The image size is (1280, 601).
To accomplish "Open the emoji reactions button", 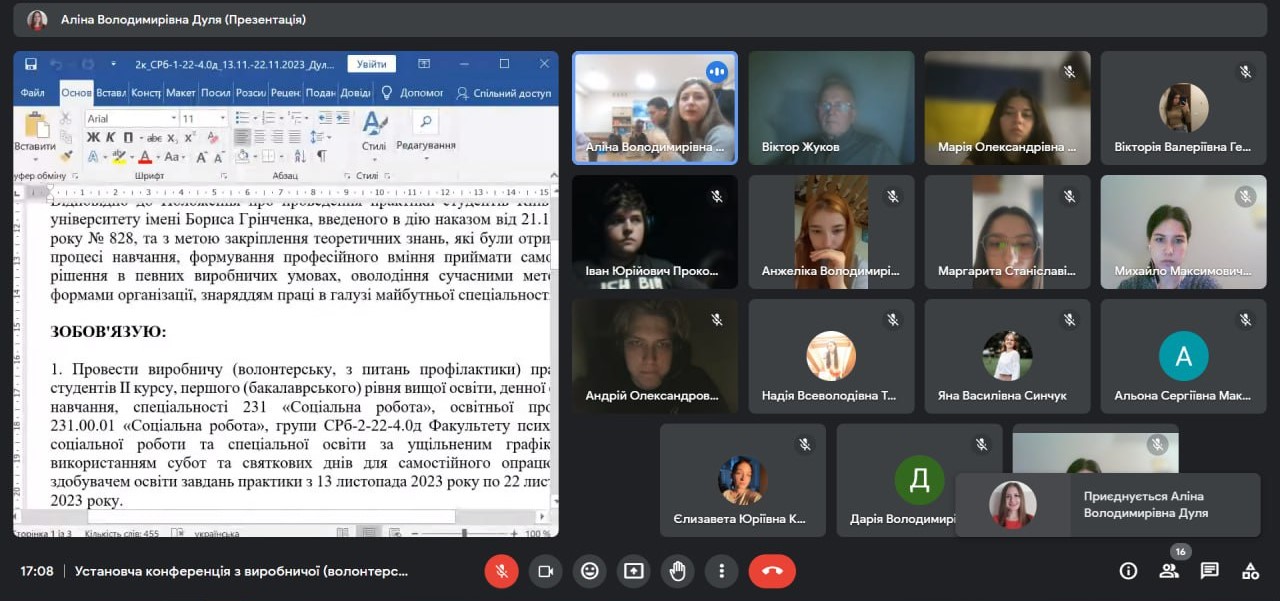I will click(590, 571).
